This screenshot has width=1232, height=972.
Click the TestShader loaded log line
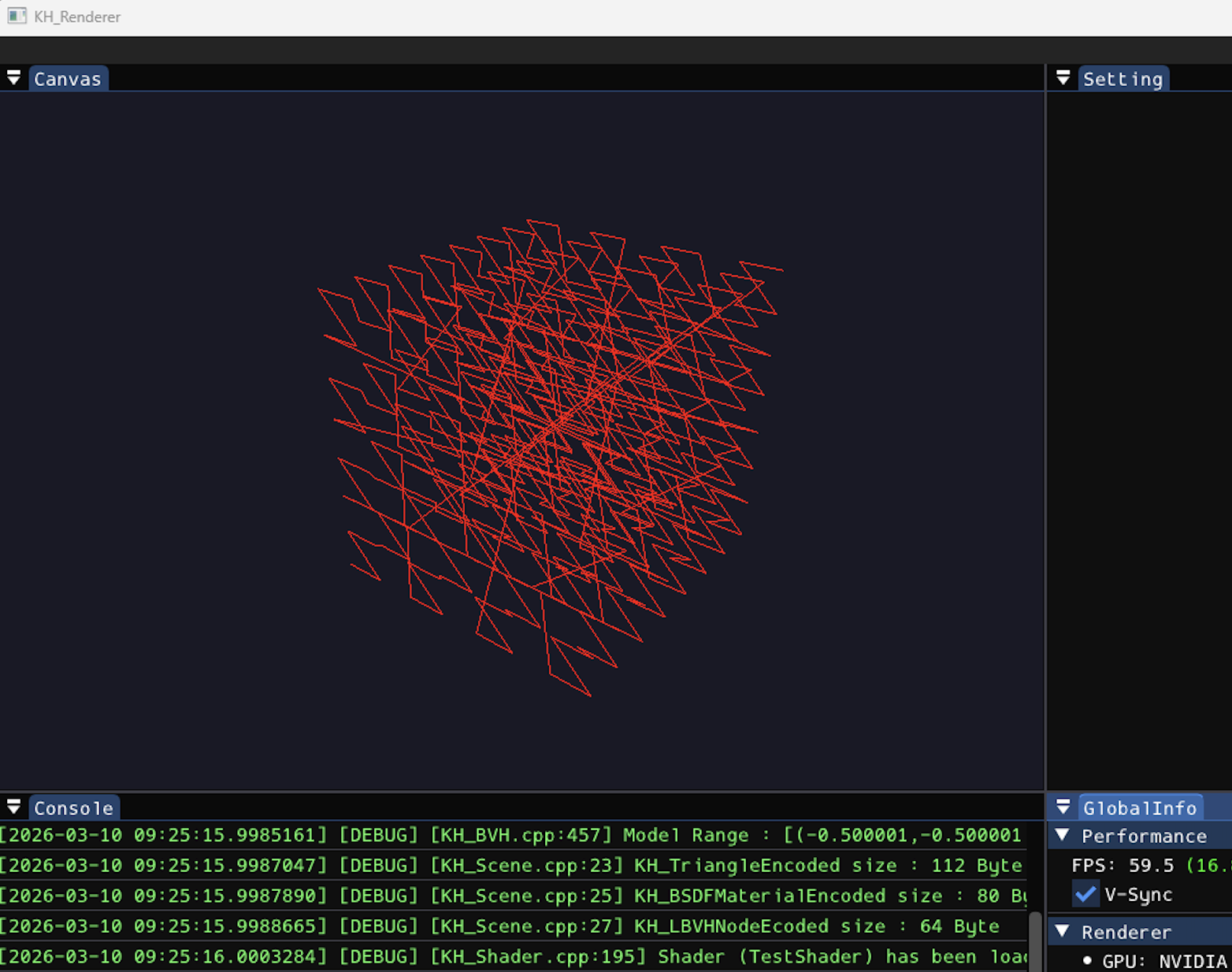514,956
